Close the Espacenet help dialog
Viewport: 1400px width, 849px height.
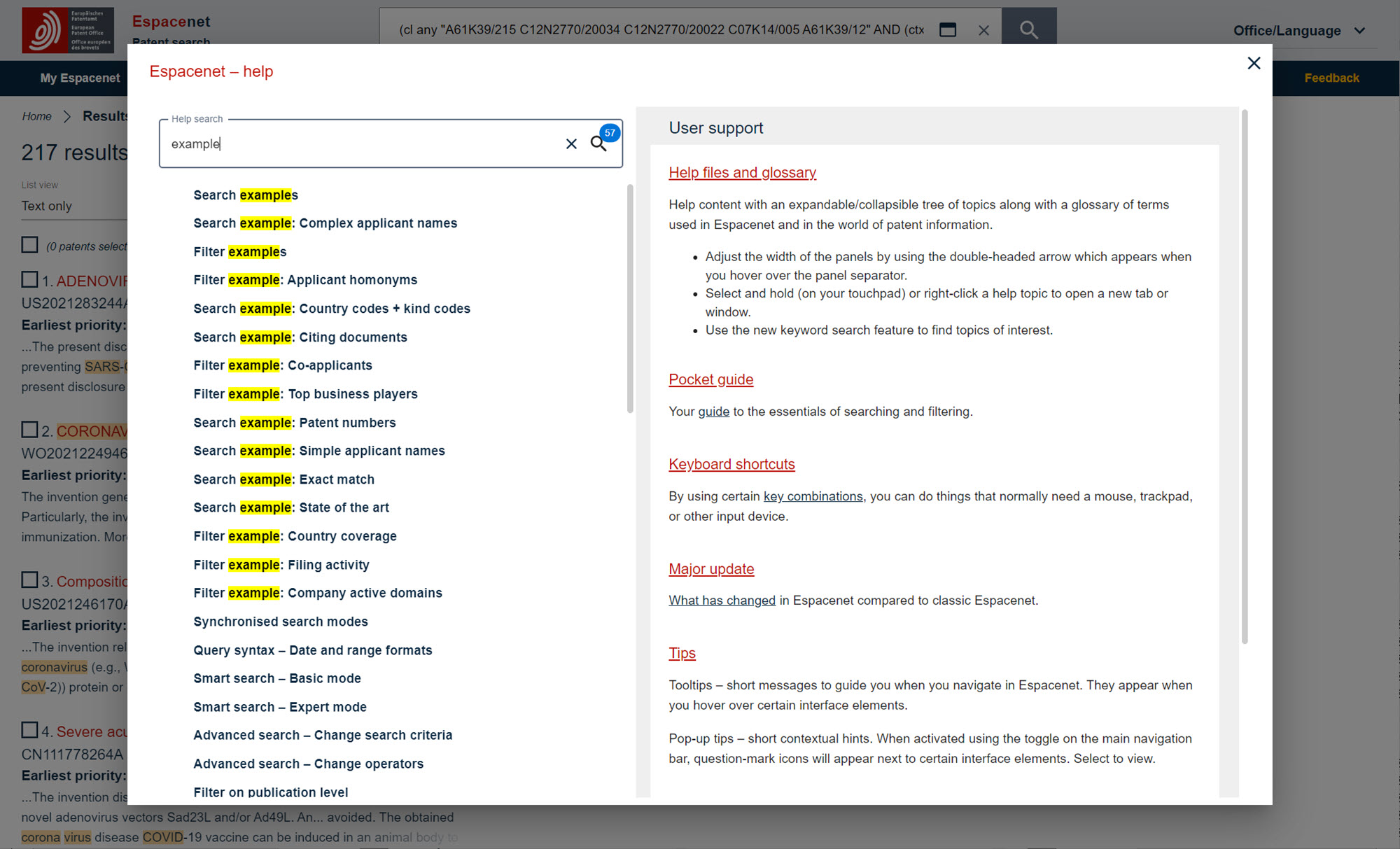(1254, 63)
